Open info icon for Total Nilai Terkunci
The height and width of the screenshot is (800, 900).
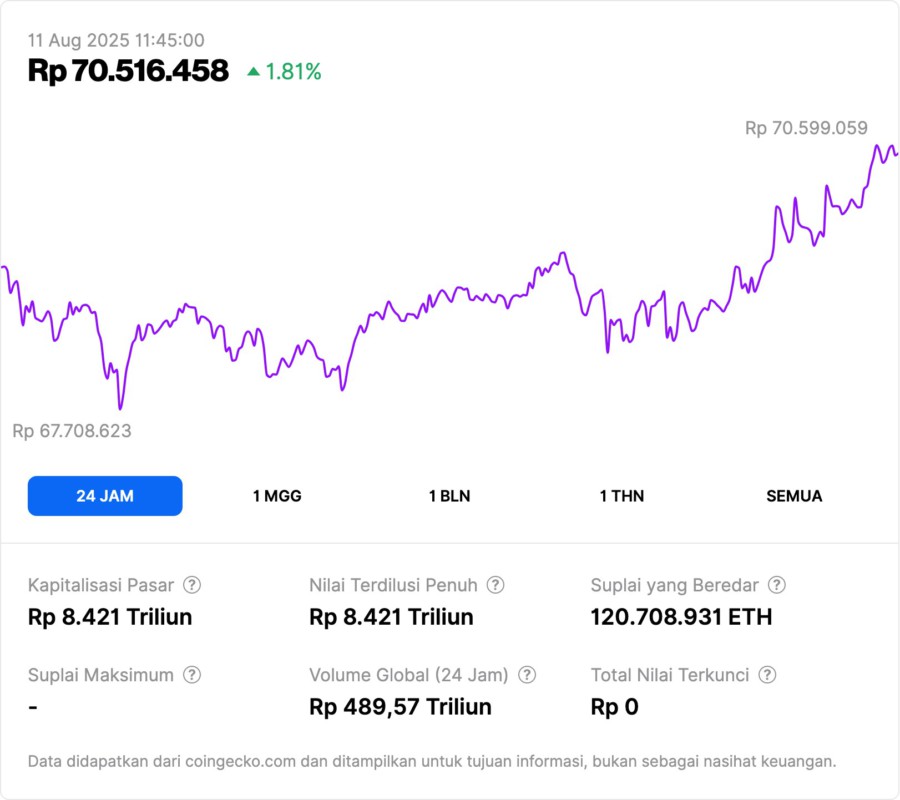pos(767,675)
